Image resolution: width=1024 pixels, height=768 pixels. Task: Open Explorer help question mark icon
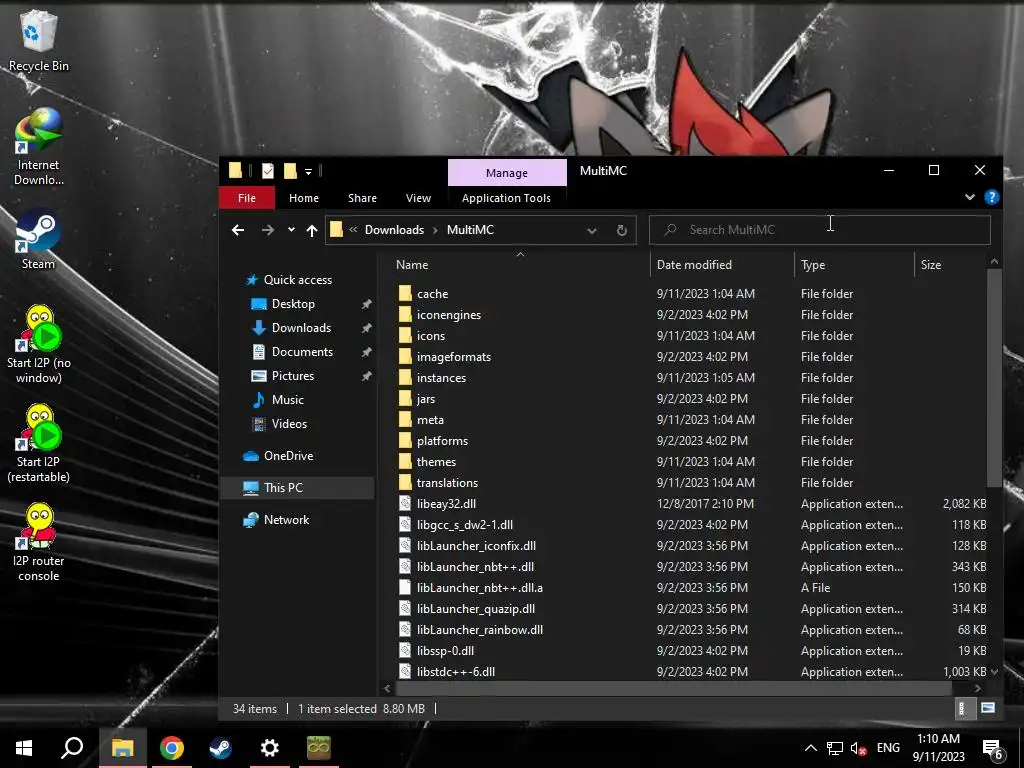pyautogui.click(x=991, y=197)
